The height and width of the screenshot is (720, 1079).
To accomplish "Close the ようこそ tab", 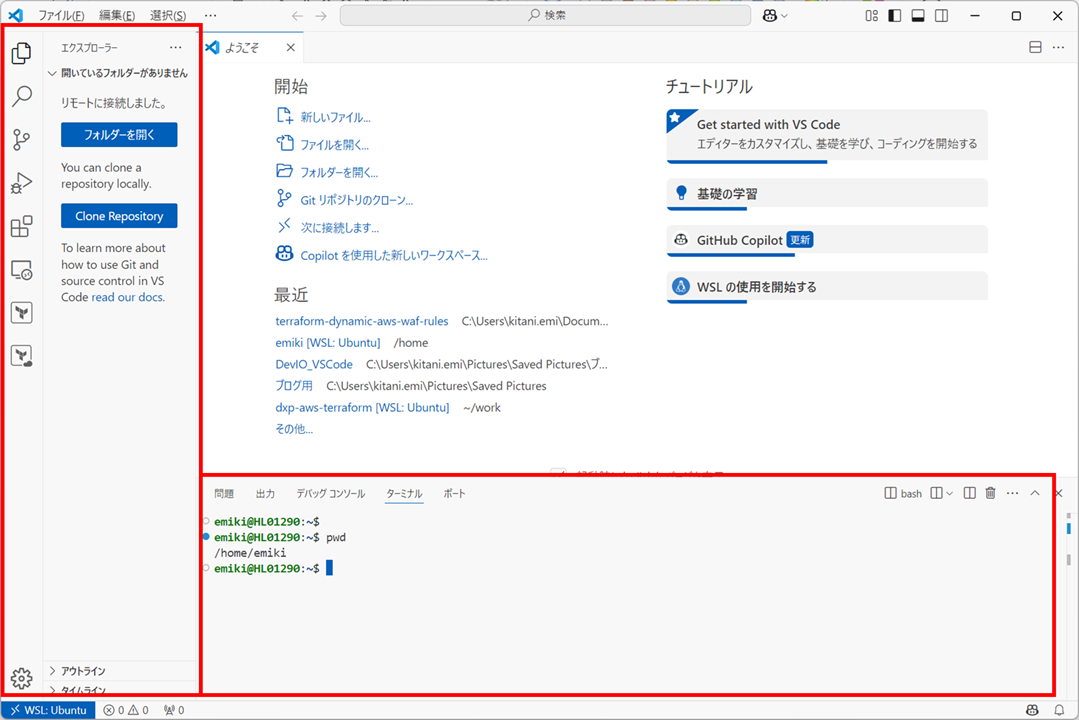I will pyautogui.click(x=290, y=47).
